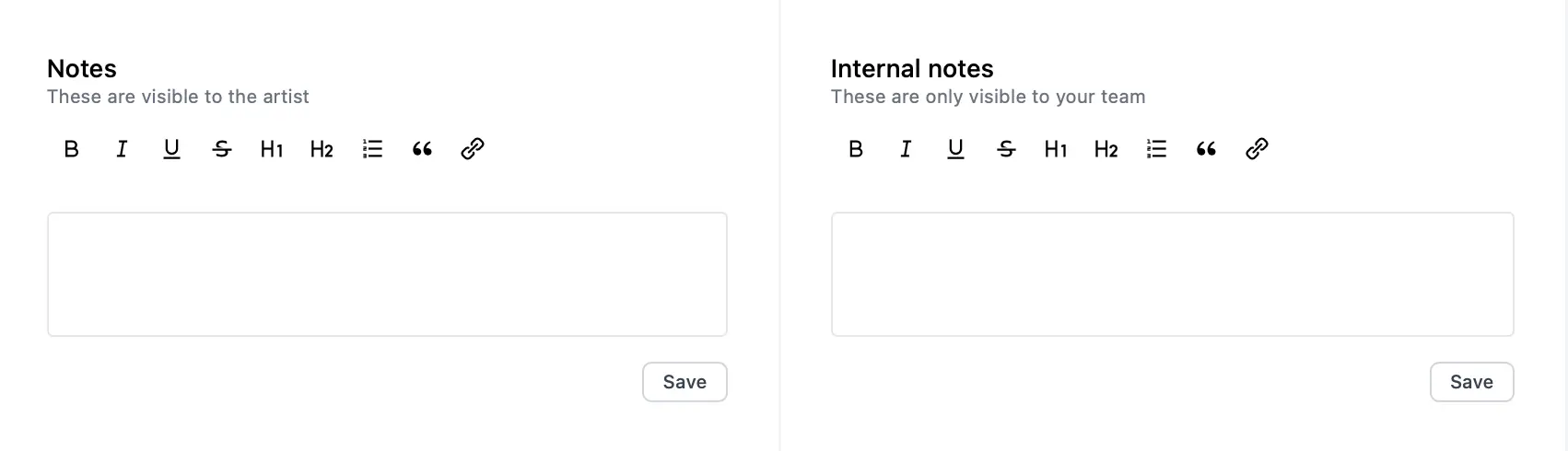This screenshot has height=451, width=1568.
Task: Toggle bold in the artist Notes toolbar
Action: (x=72, y=149)
